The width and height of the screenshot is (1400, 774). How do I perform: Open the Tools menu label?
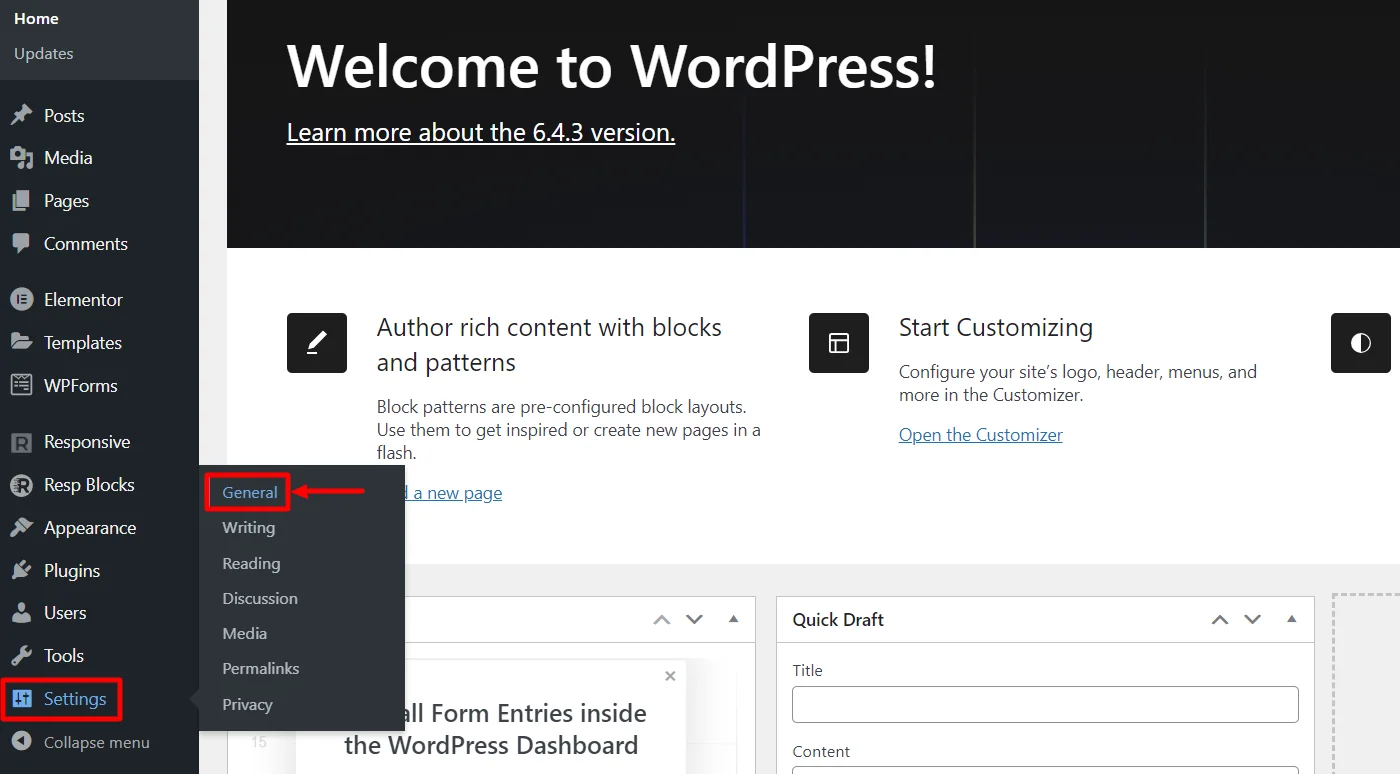pos(64,656)
